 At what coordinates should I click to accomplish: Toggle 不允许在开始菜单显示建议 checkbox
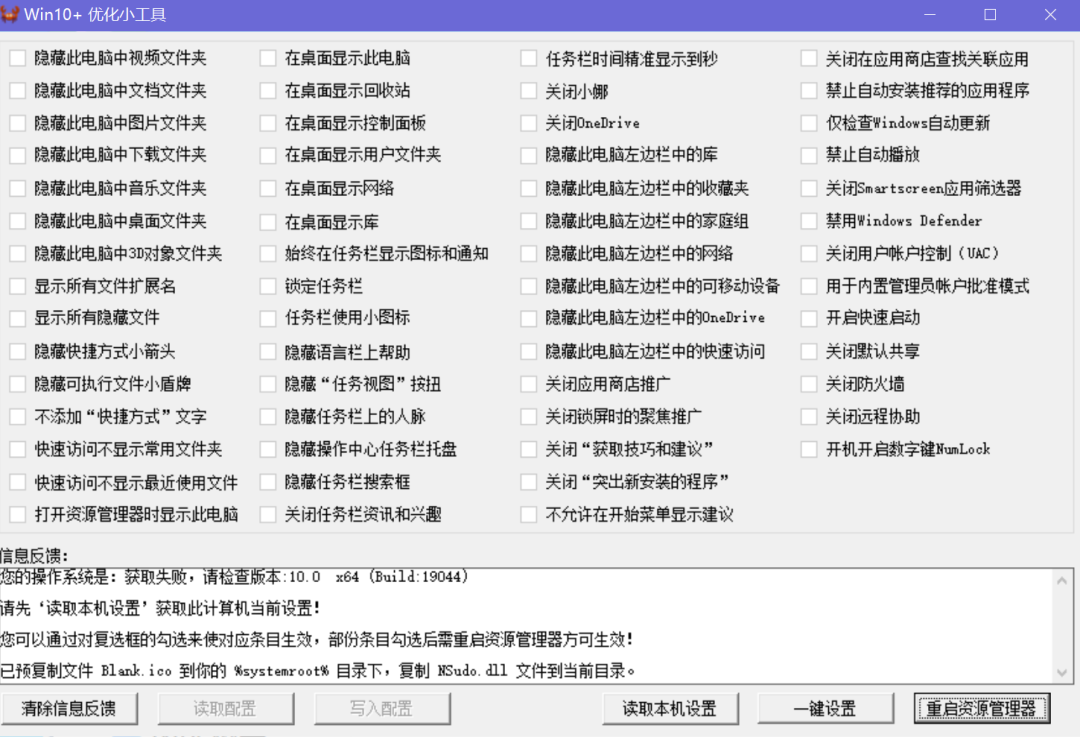click(x=529, y=515)
